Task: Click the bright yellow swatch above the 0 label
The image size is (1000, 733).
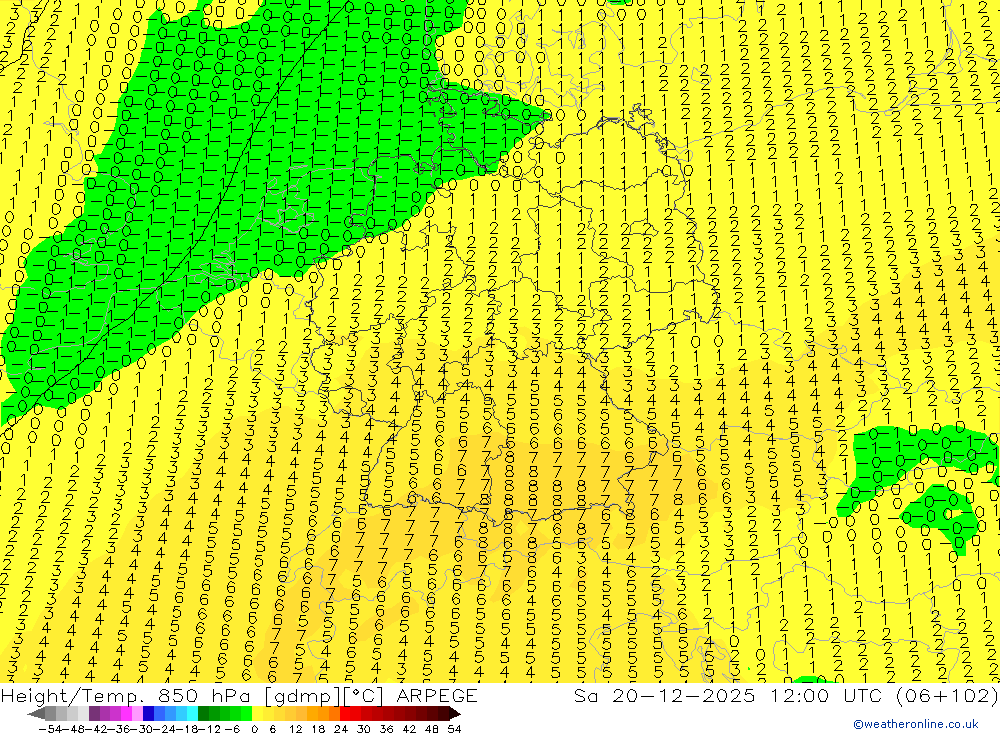Action: (x=257, y=714)
